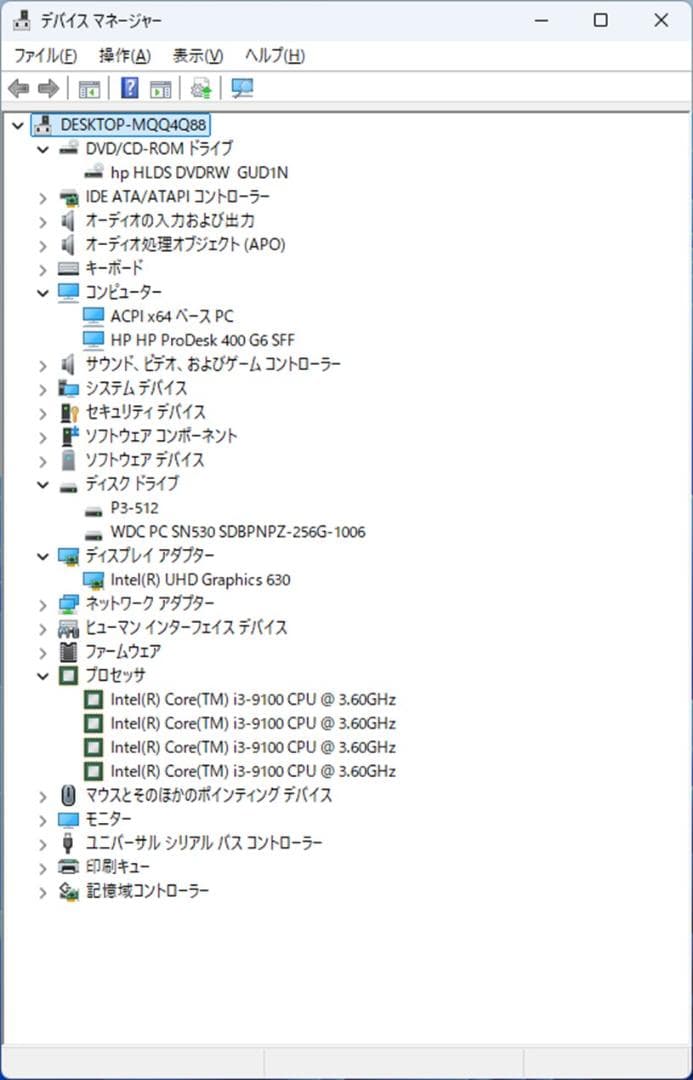
Task: Click the オーディオ処理オブジェクト (APO) speaker icon
Action: tap(68, 245)
